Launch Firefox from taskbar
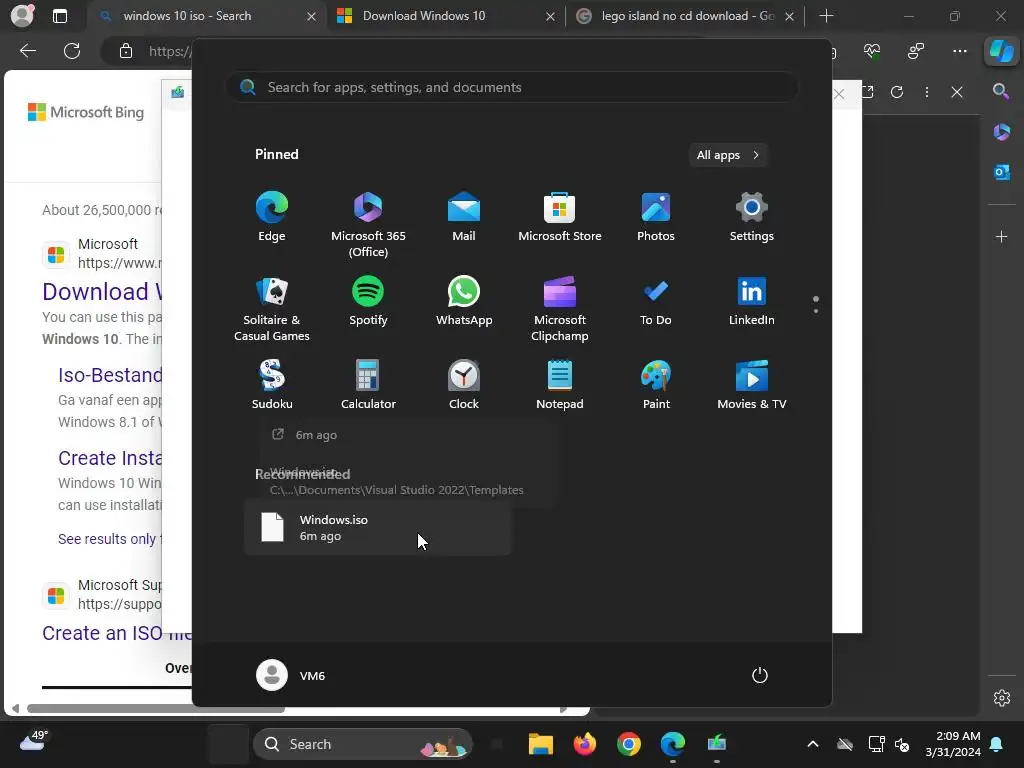The height and width of the screenshot is (768, 1024). (x=584, y=744)
